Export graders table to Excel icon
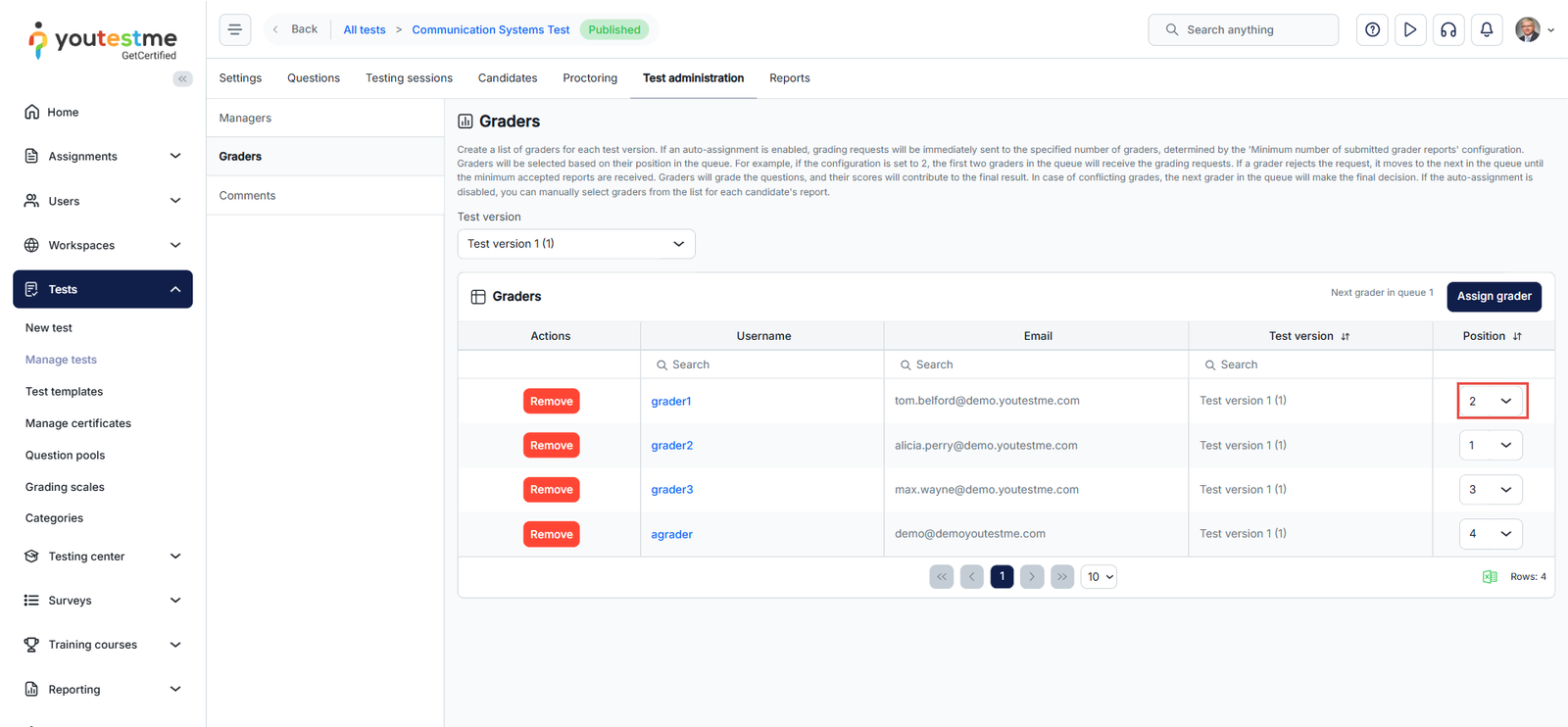Screen dimensions: 1568x727 (x=1489, y=577)
